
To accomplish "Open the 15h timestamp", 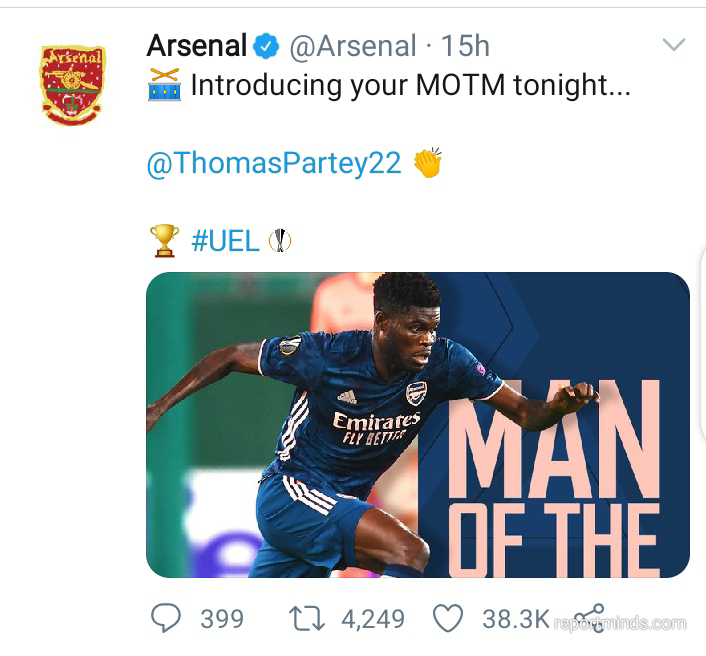I will pos(465,45).
